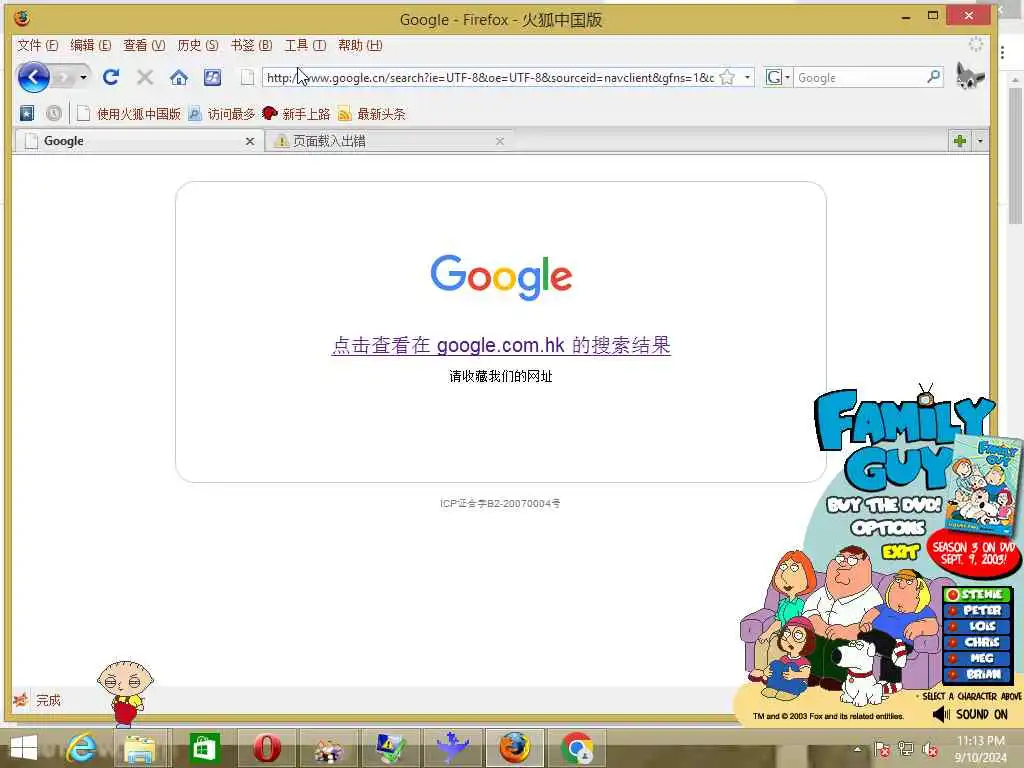Screen dimensions: 1024x768
Task: Click BUY THE DVD! in Family Guy widget
Action: (884, 505)
